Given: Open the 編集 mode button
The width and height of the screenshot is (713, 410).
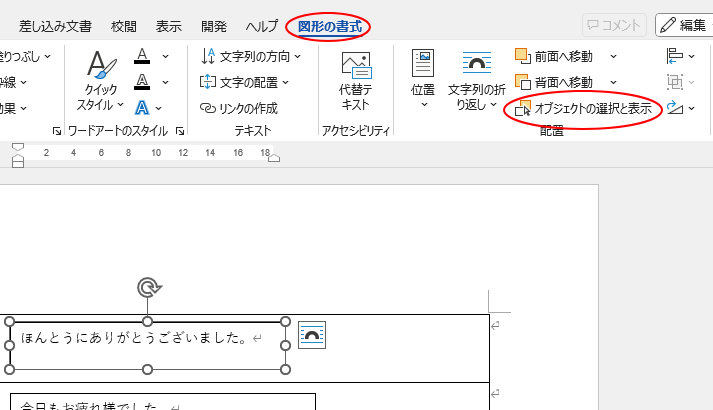Looking at the screenshot, I should pyautogui.click(x=685, y=25).
